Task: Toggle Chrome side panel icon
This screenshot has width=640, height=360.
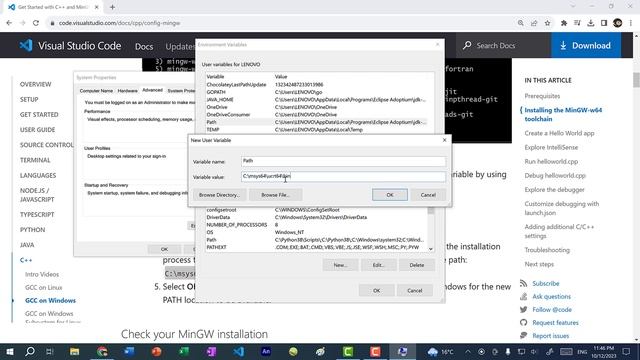Action: pos(604,23)
